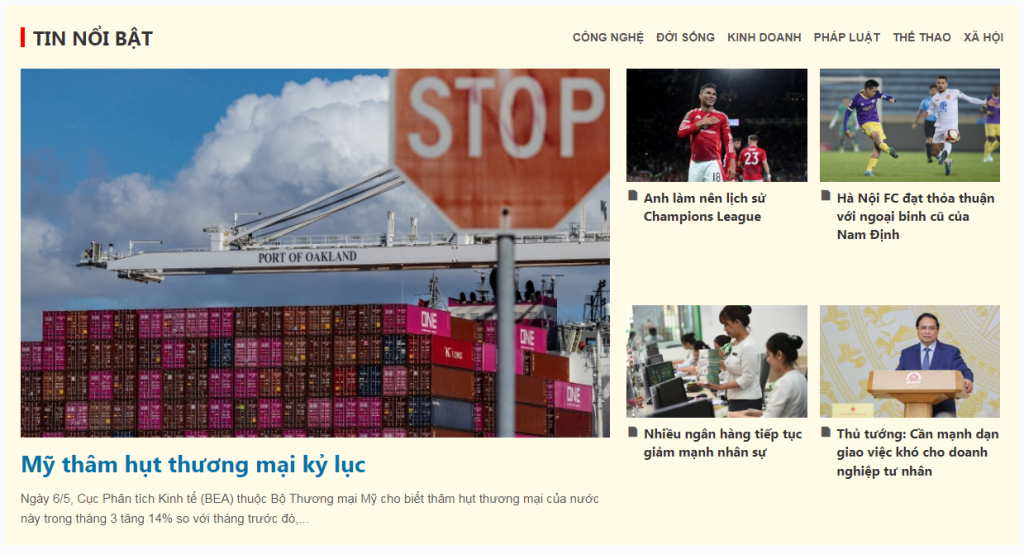Open article Anh làm nên lịch sử Champions League
The width and height of the screenshot is (1024, 555).
tap(705, 207)
